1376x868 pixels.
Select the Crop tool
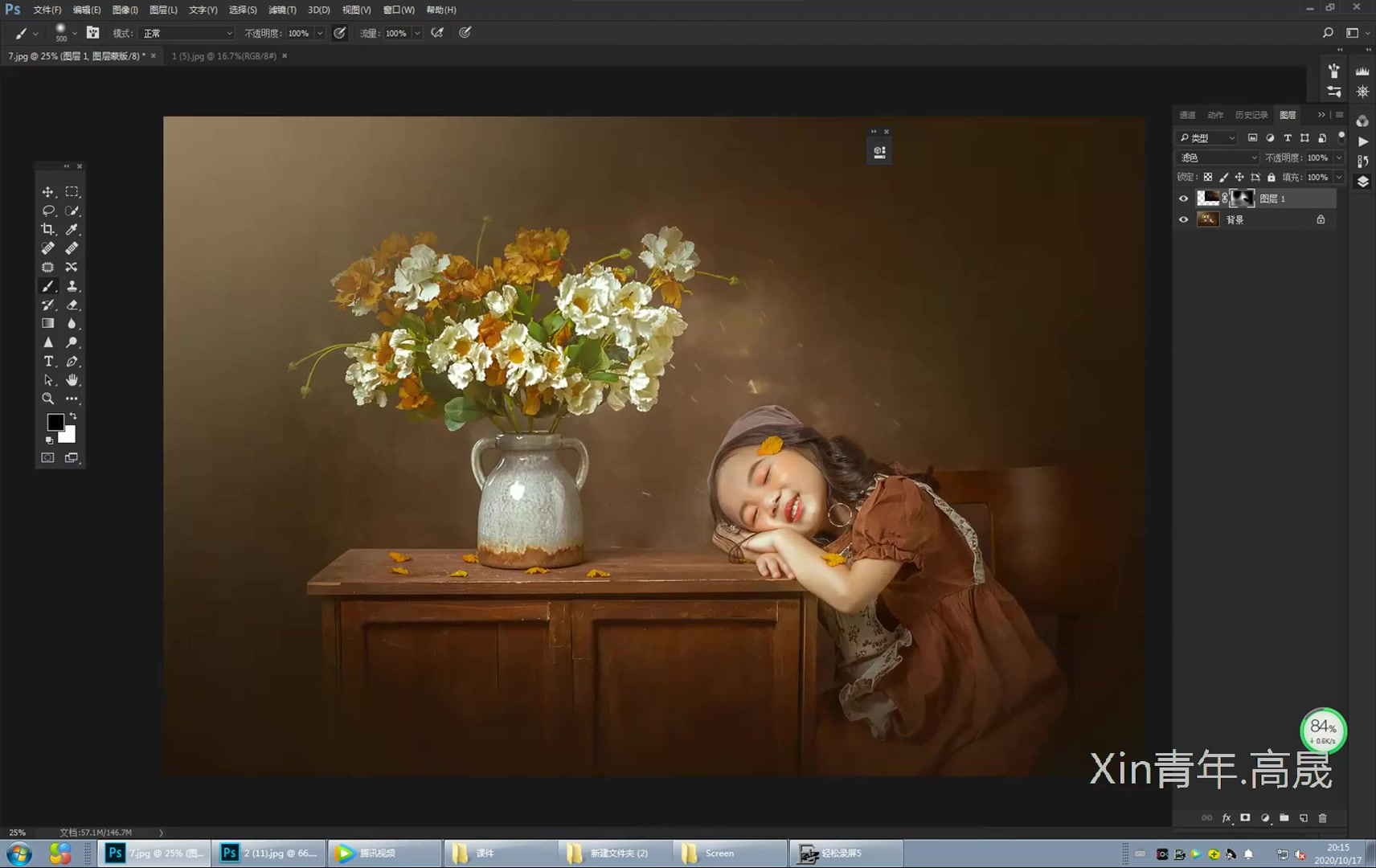(x=48, y=230)
